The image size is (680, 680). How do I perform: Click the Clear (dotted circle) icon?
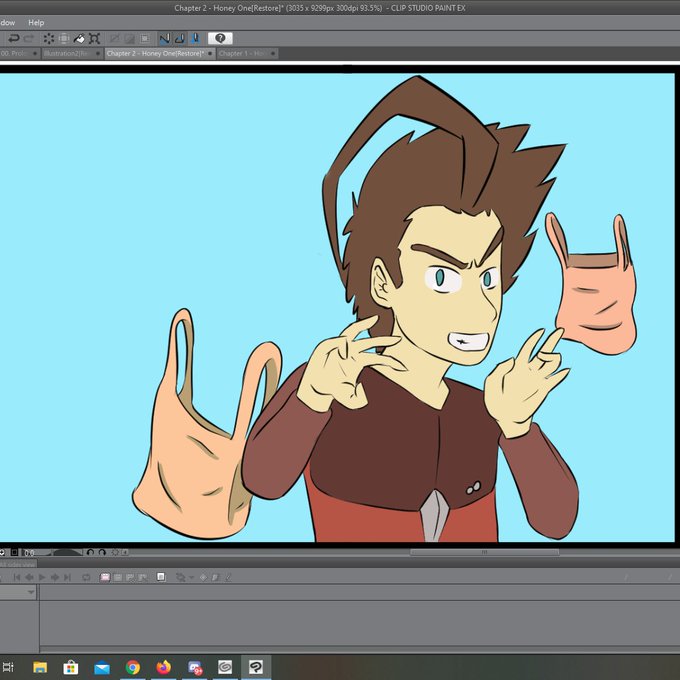[49, 39]
